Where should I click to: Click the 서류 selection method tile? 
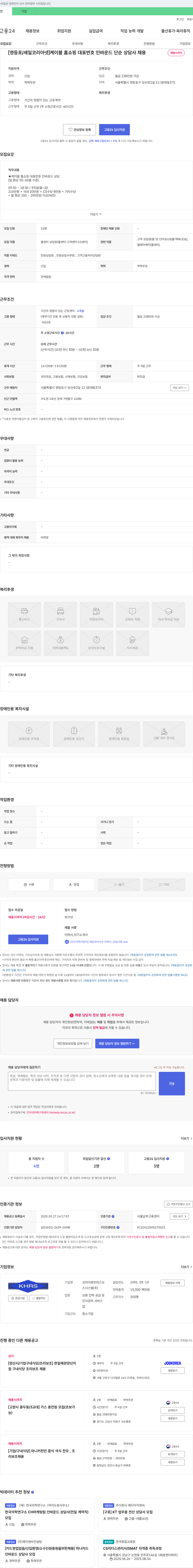pos(29,885)
